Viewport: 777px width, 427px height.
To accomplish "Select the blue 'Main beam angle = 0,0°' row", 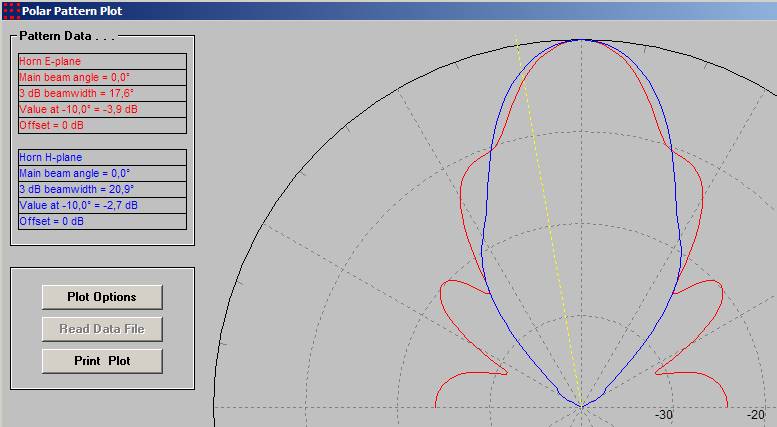I will 102,173.
